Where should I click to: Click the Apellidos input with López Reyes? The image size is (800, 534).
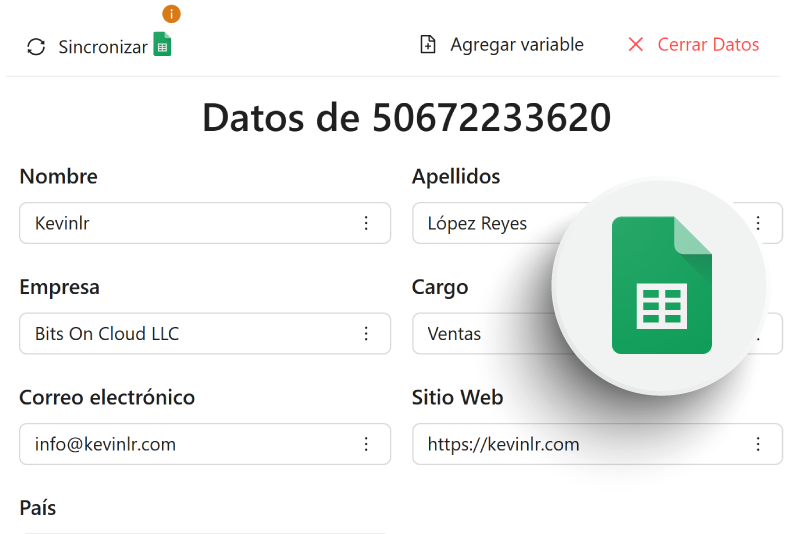[x=597, y=223]
